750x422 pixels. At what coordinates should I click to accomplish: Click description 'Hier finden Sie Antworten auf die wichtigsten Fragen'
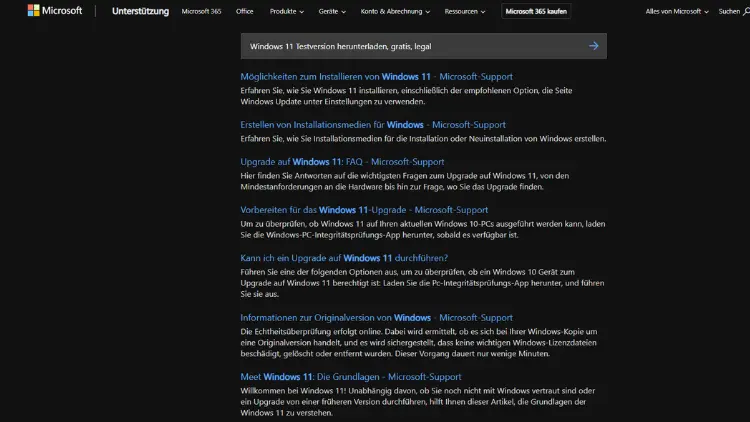[405, 181]
